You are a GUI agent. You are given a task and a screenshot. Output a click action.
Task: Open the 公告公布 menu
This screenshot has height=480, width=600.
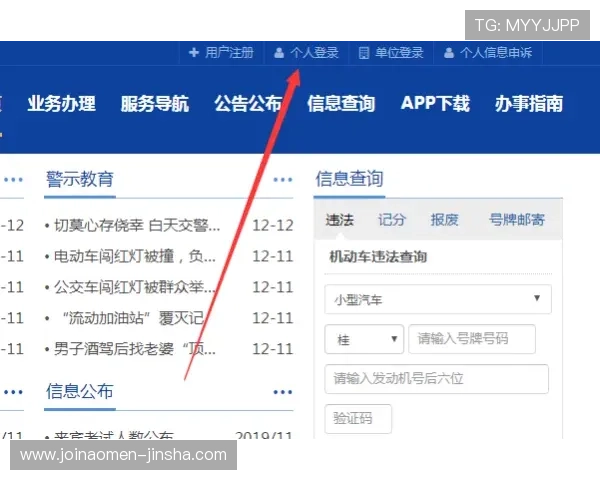click(248, 104)
